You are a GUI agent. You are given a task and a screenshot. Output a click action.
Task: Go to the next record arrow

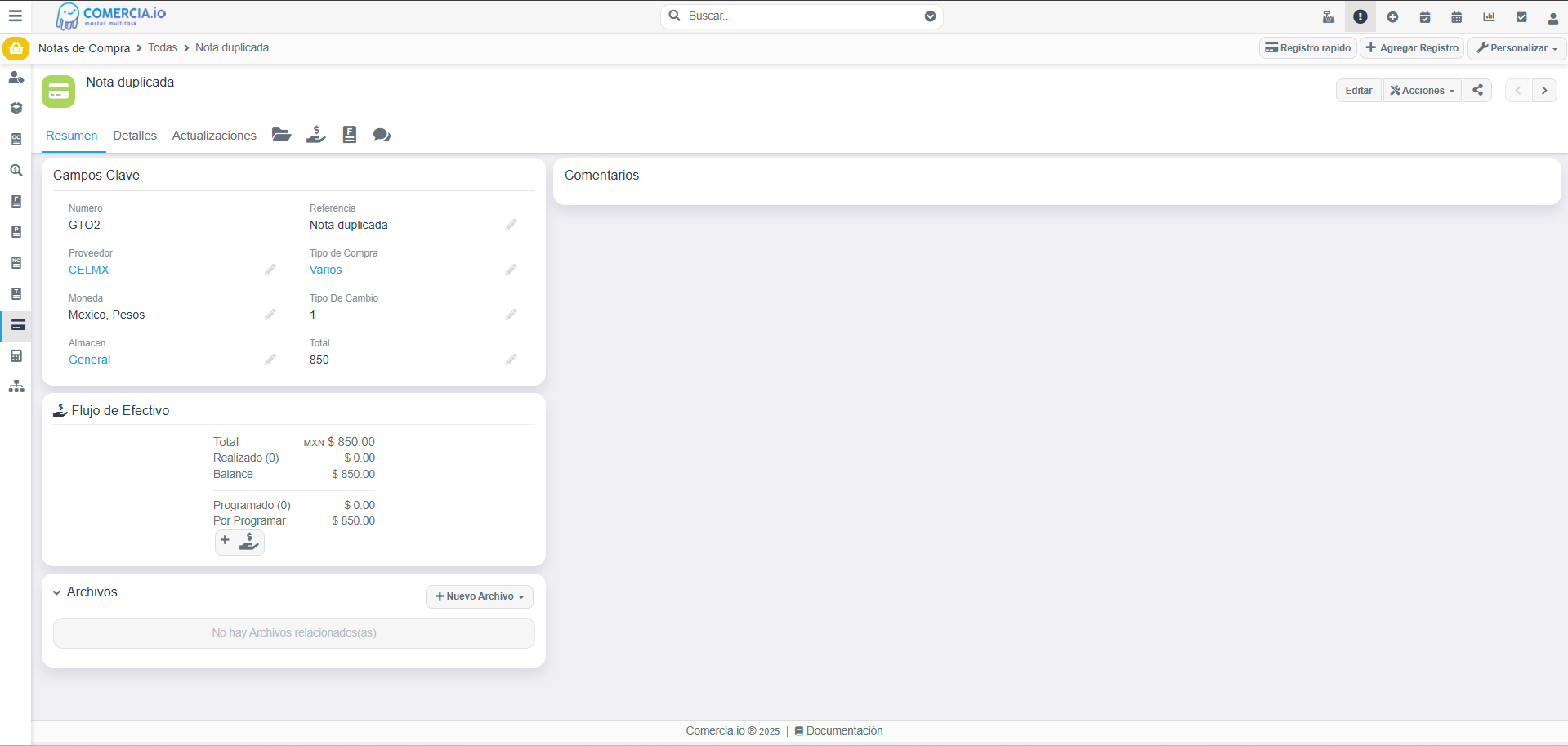pyautogui.click(x=1544, y=91)
